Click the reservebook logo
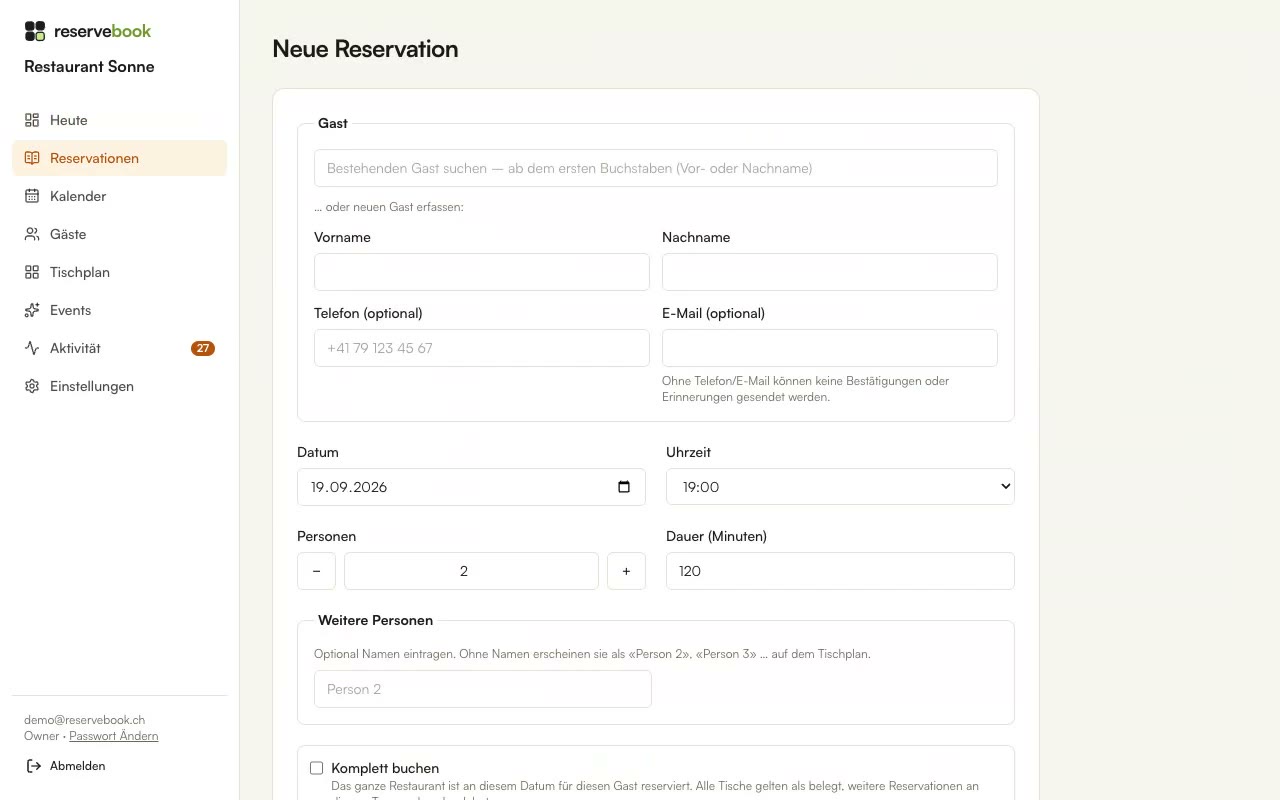Viewport: 1280px width, 800px height. point(88,31)
